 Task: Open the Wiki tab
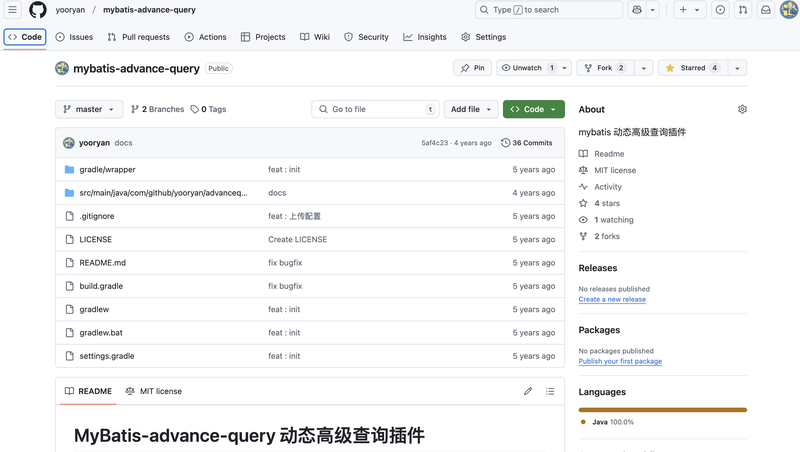315,37
